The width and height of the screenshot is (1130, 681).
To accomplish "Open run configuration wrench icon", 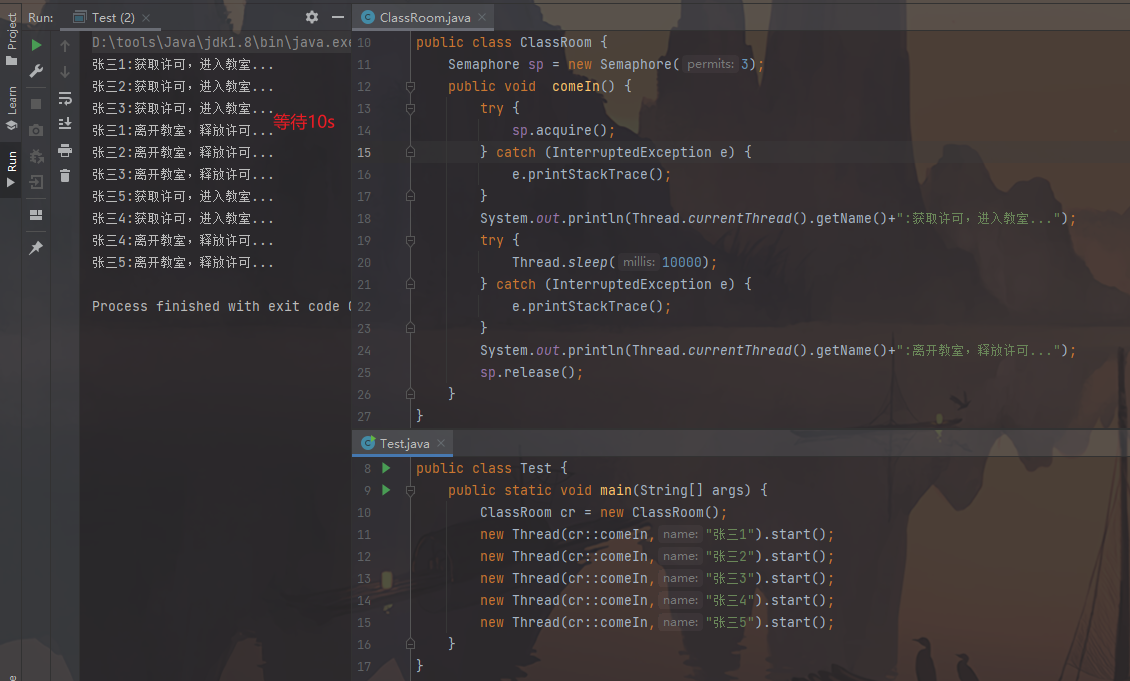I will tap(36, 71).
